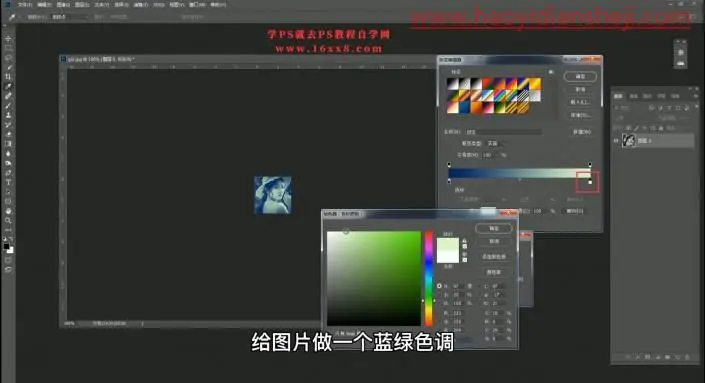Image resolution: width=705 pixels, height=383 pixels.
Task: Click 确定 in the color picker dialog
Action: pos(494,228)
